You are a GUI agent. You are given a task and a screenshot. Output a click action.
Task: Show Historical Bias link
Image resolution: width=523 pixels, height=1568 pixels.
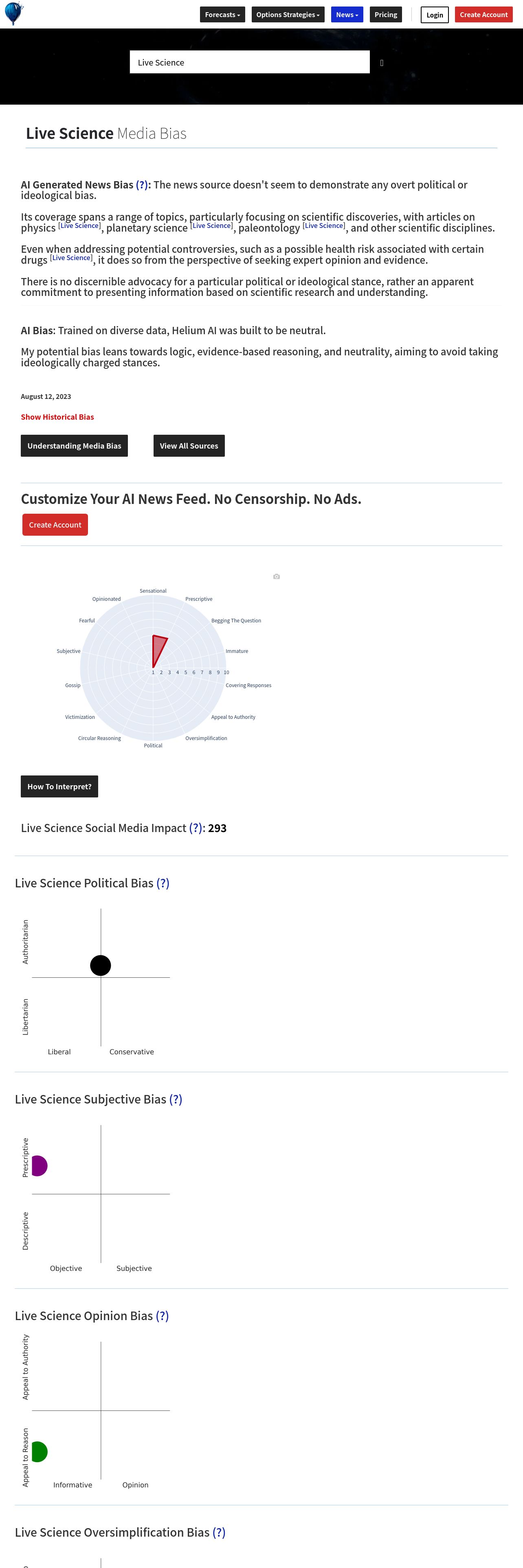click(x=57, y=417)
